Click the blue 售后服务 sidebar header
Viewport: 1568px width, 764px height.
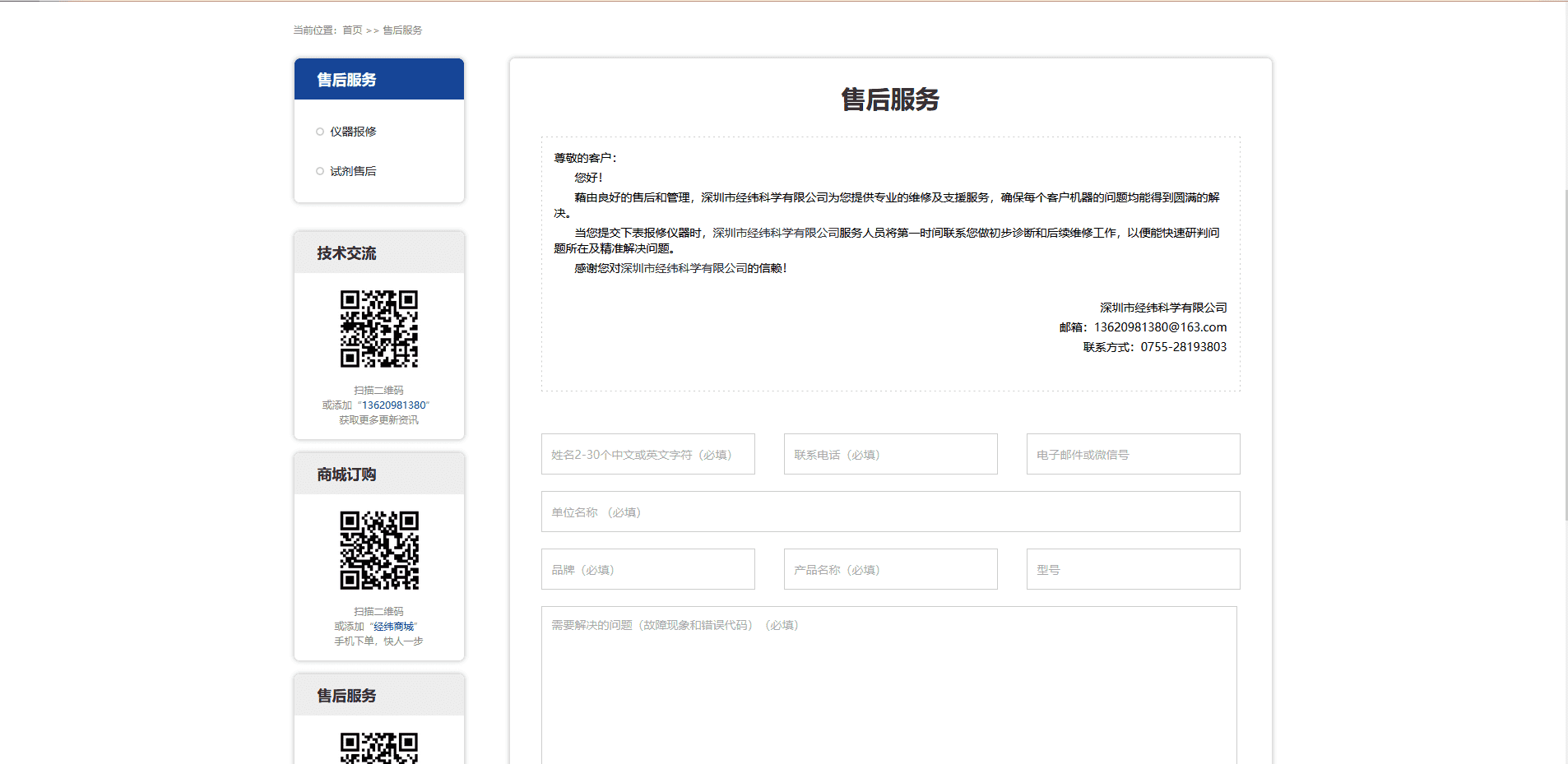click(x=379, y=80)
